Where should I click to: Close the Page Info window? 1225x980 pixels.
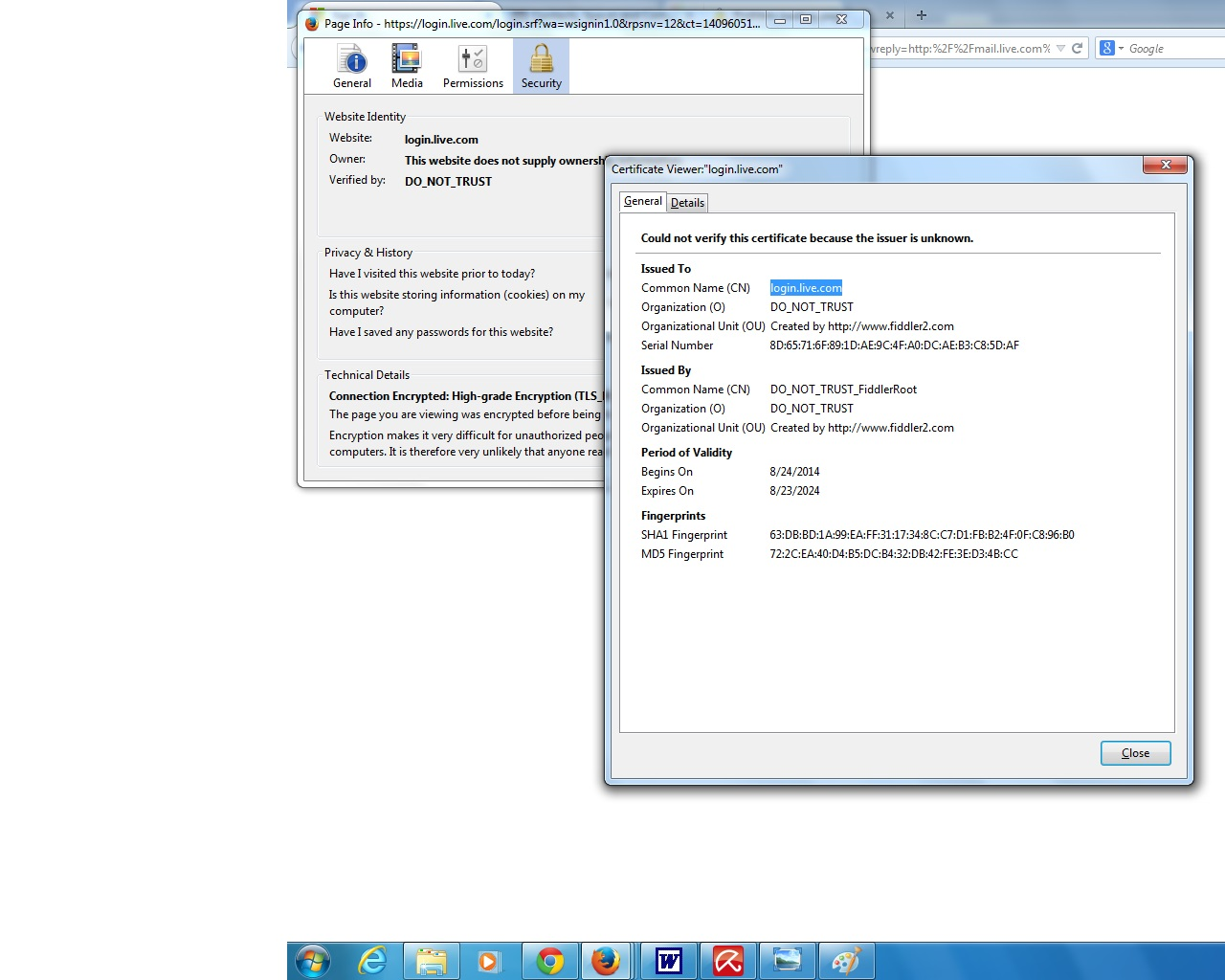841,19
